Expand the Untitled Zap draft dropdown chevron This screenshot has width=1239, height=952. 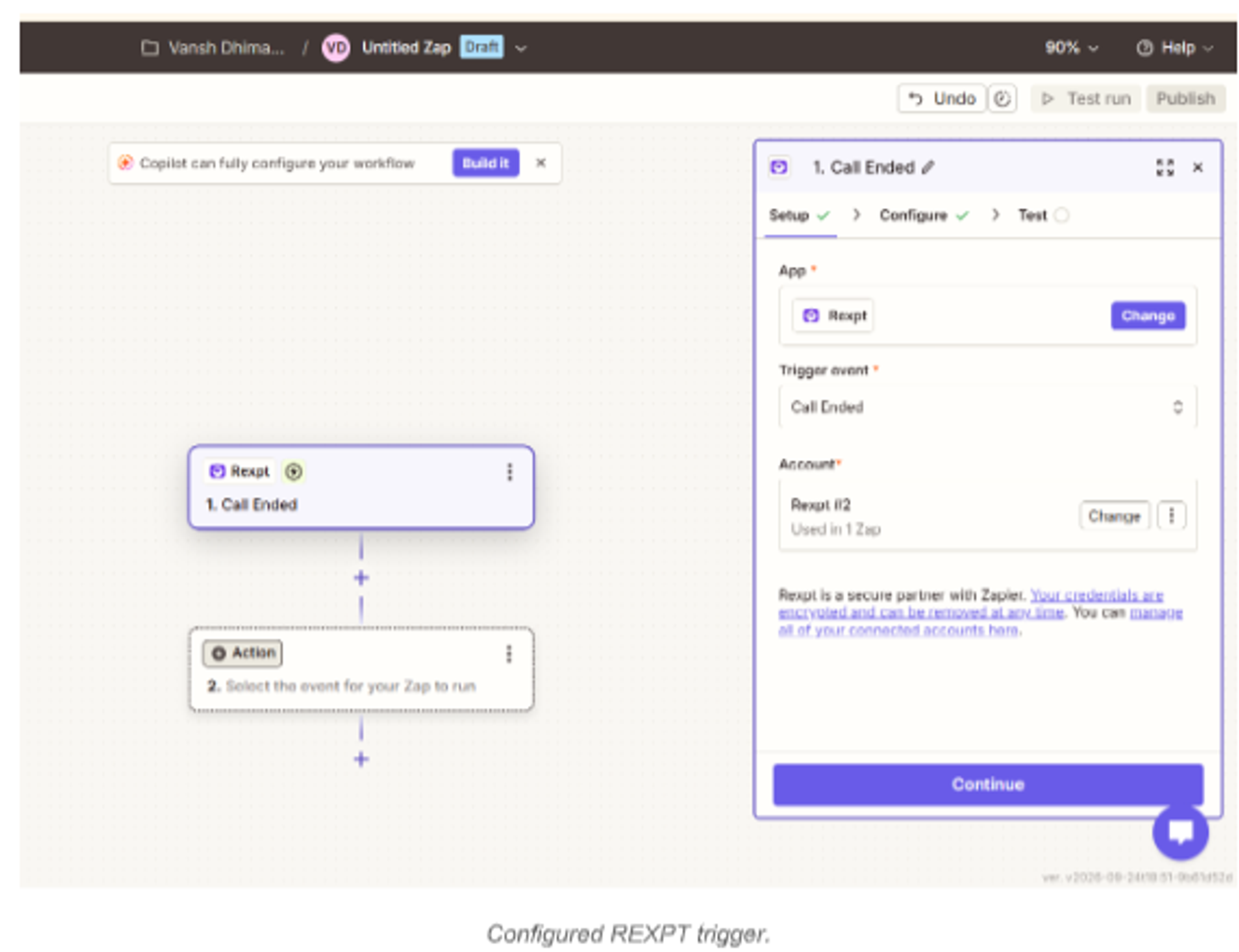520,48
